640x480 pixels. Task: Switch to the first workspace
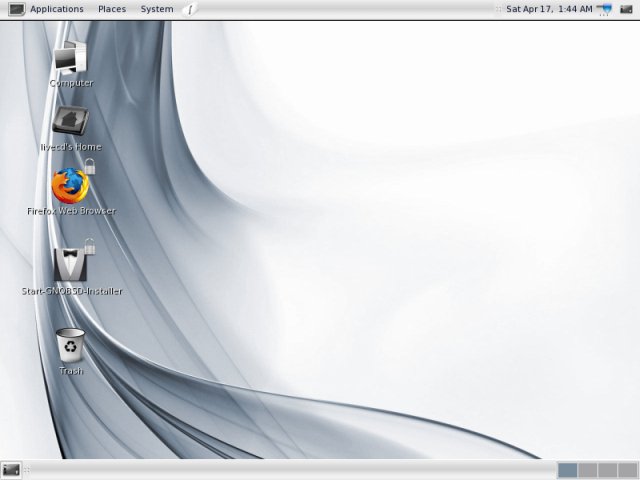(x=567, y=470)
